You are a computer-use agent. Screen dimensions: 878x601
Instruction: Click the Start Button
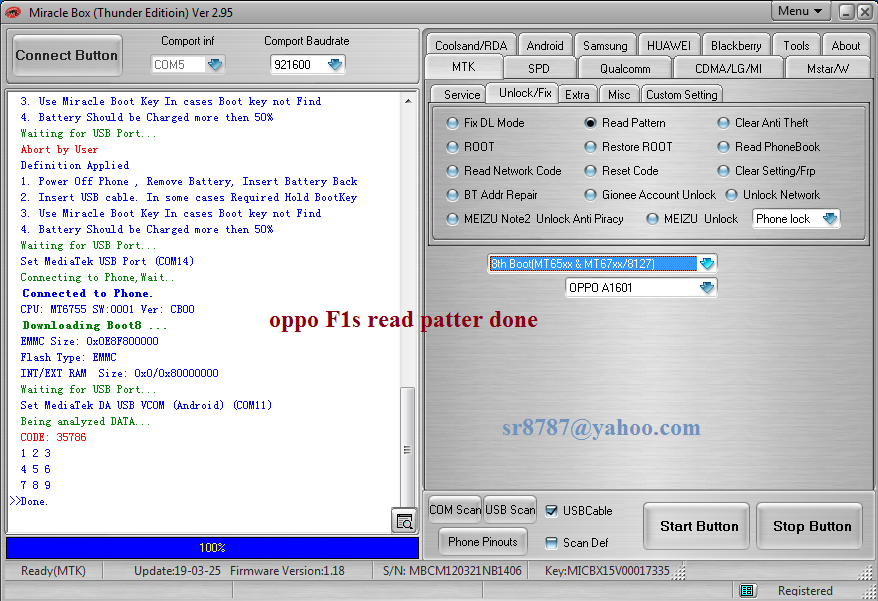[x=699, y=527]
